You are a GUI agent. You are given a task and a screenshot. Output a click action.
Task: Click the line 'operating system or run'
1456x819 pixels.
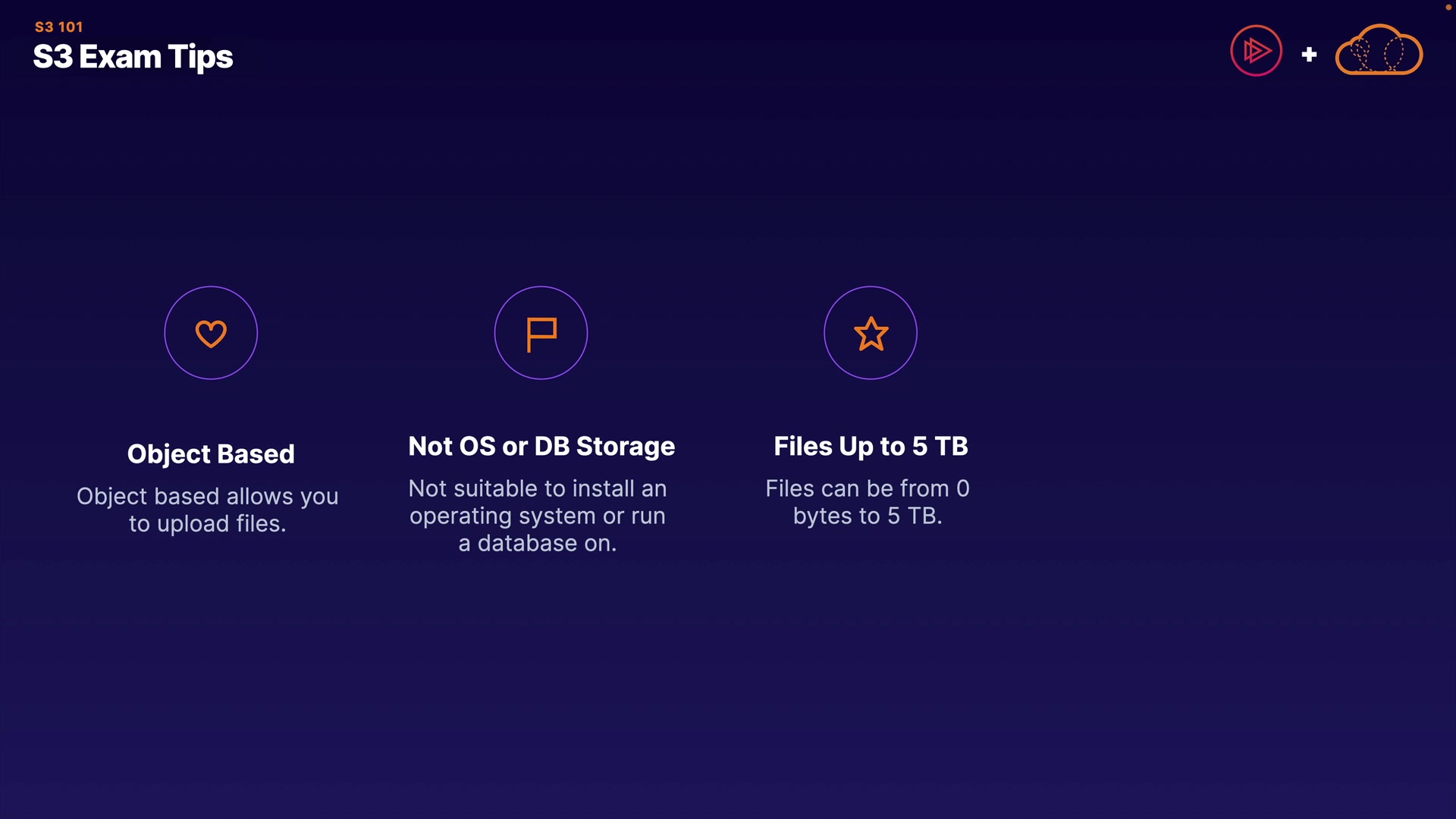click(538, 516)
